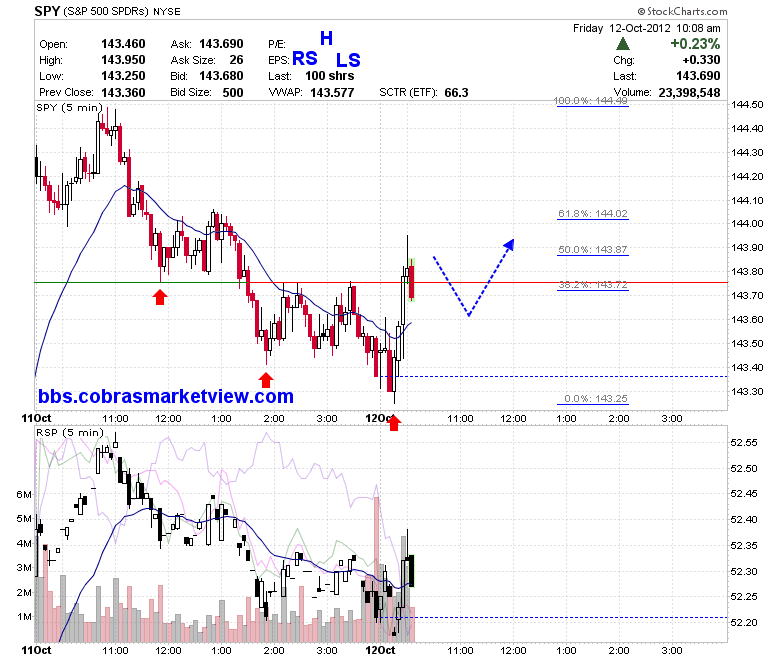Screen dimensions: 780x659
Task: Click the 143.50 price axis label
Action: click(x=747, y=343)
